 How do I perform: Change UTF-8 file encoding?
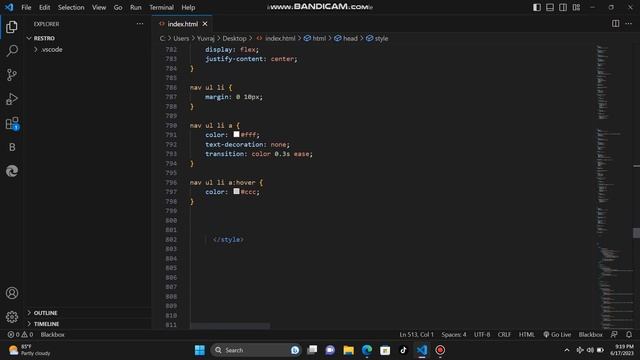[482, 335]
